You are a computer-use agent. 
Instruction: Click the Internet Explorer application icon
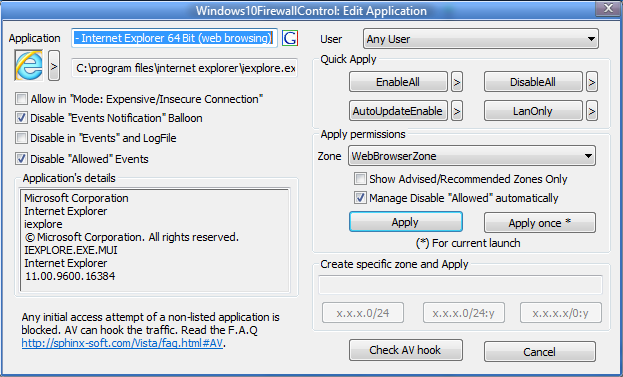[29, 65]
